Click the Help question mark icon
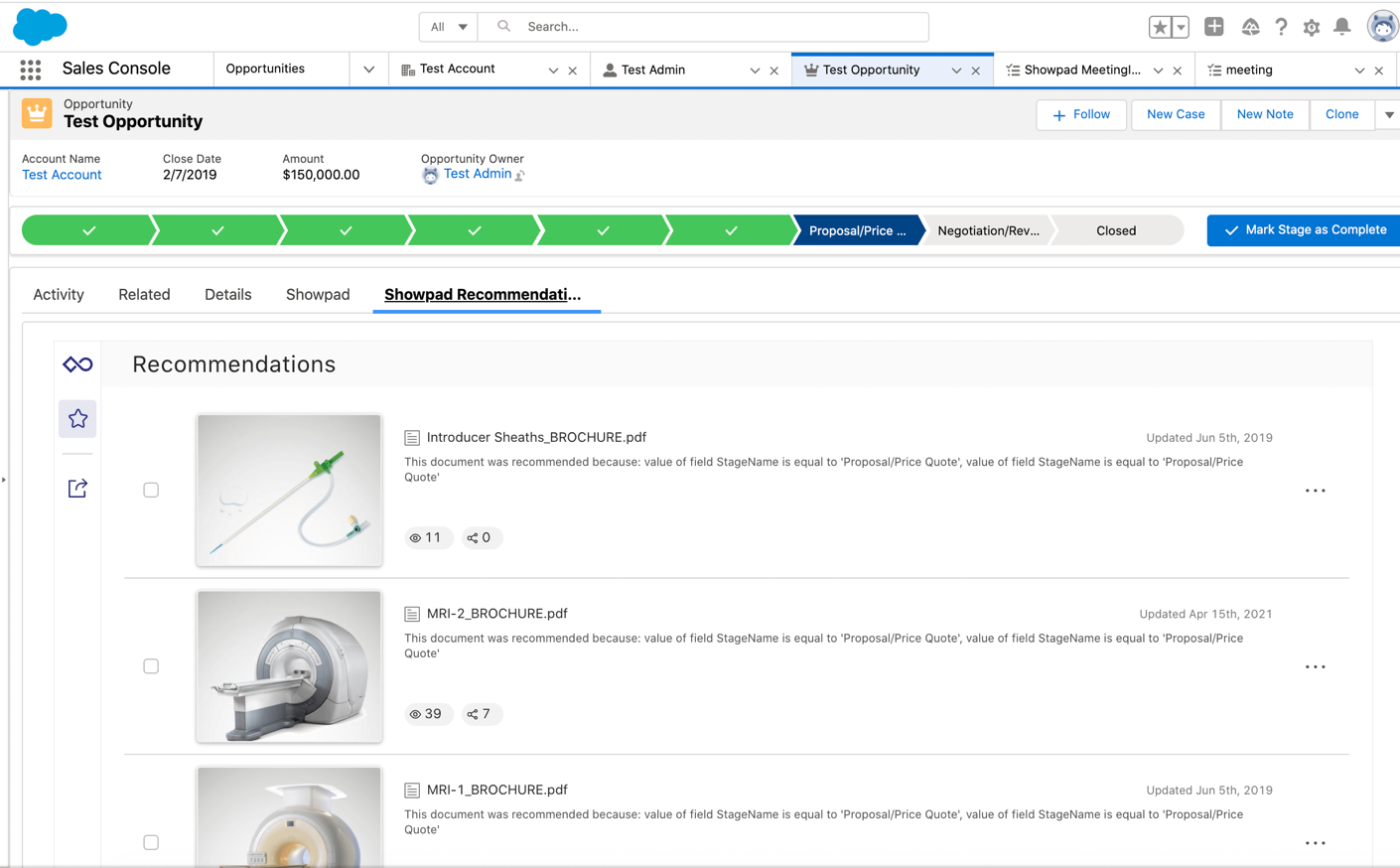 click(1281, 27)
